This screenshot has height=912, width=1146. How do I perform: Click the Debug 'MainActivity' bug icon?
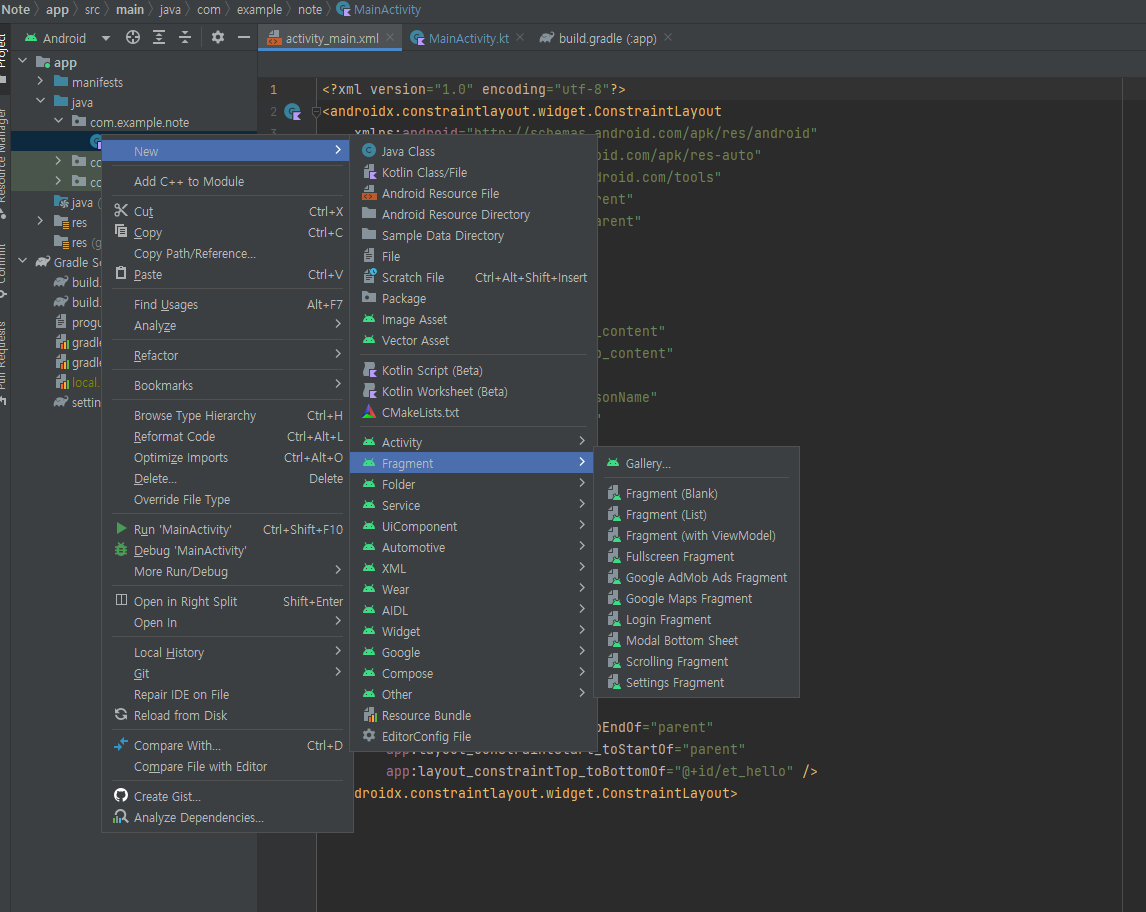(x=121, y=550)
